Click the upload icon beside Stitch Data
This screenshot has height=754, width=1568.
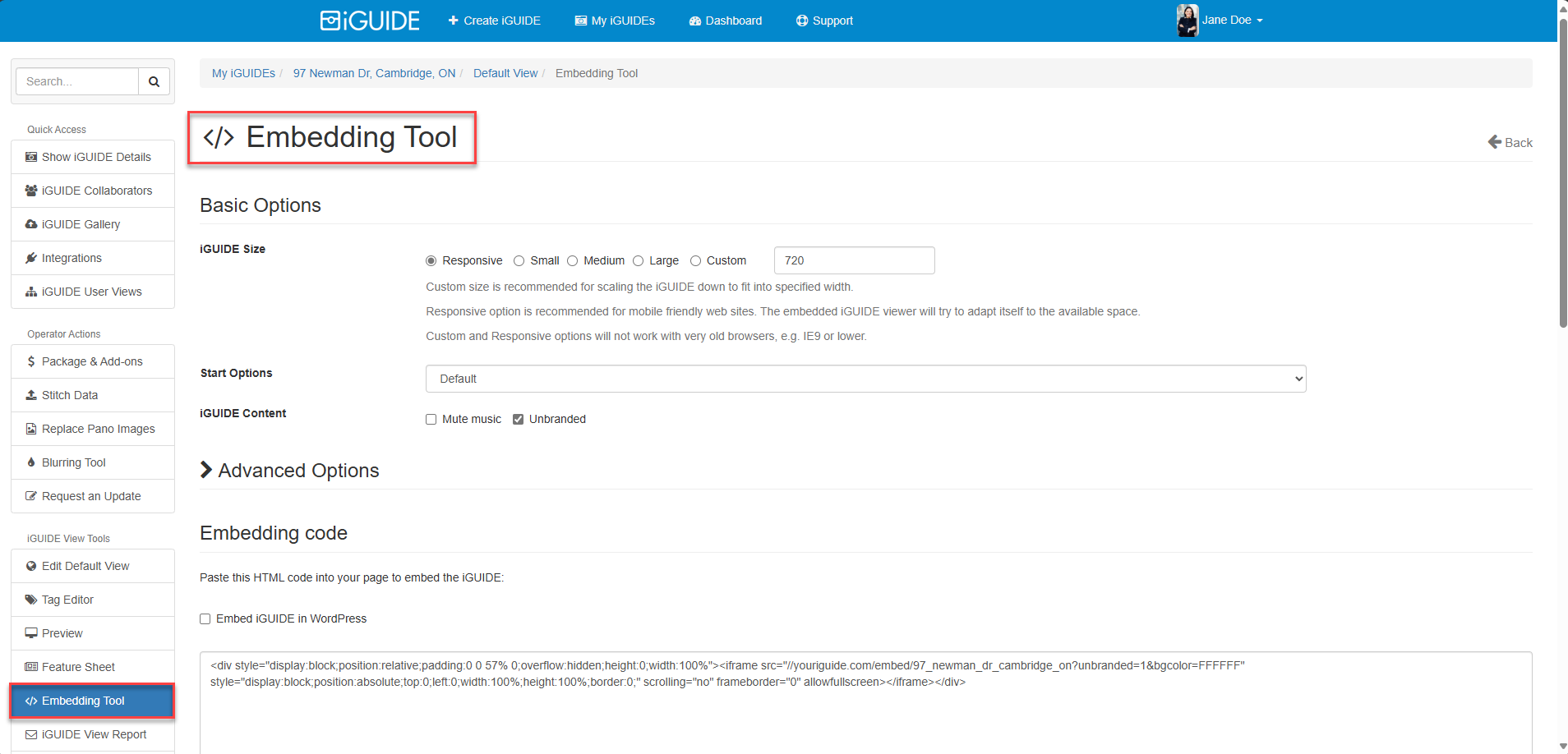(x=31, y=395)
